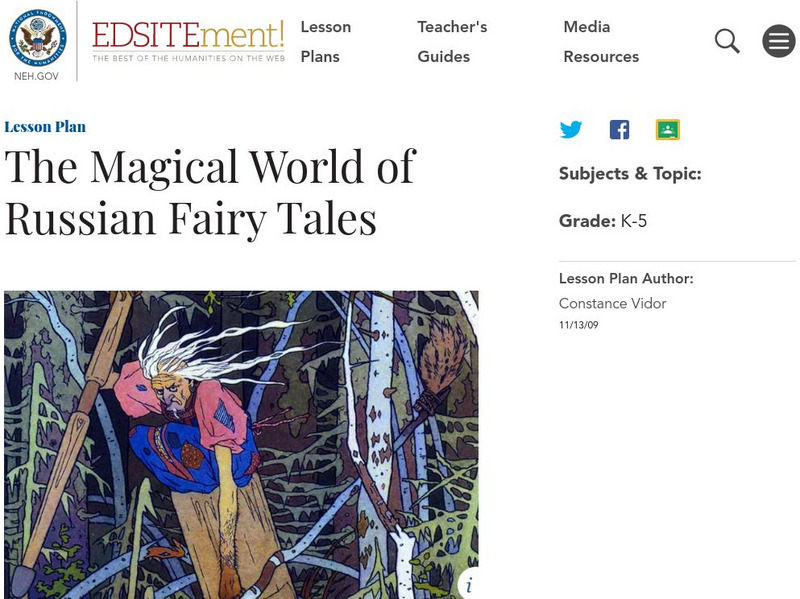Open author Constance Vidor's link
800x599 pixels.
click(612, 304)
